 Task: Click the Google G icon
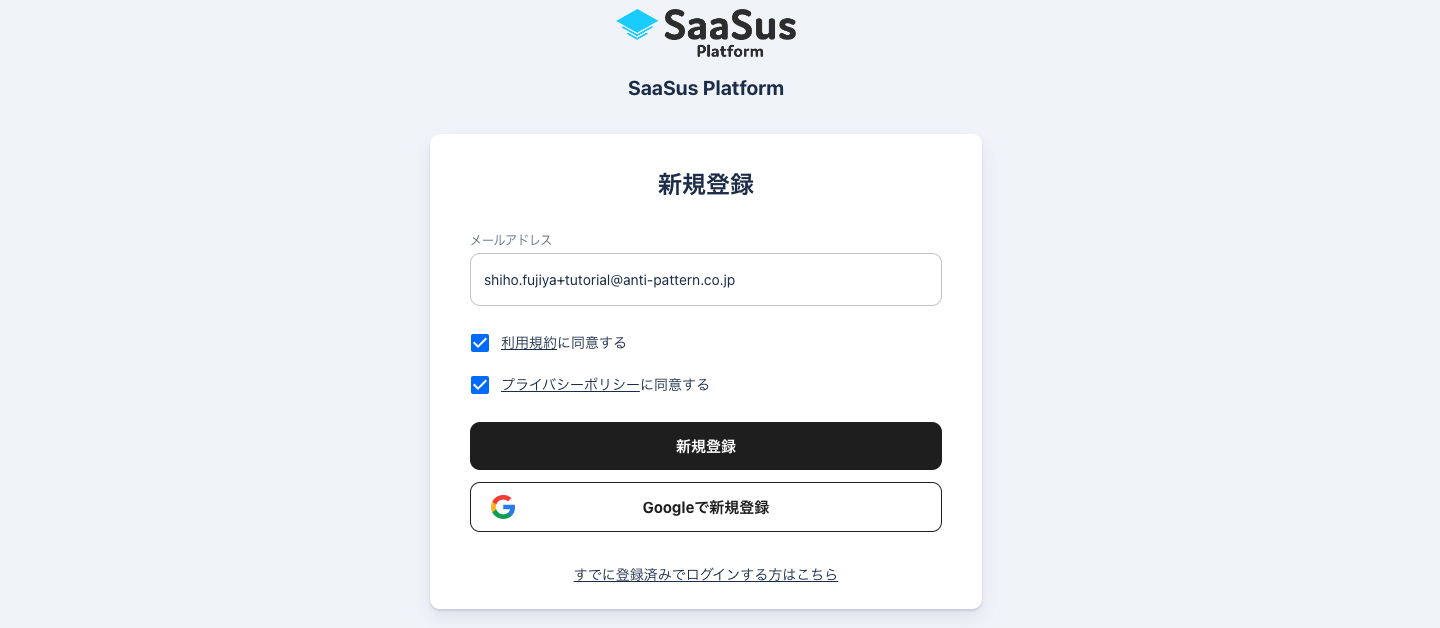[x=503, y=507]
